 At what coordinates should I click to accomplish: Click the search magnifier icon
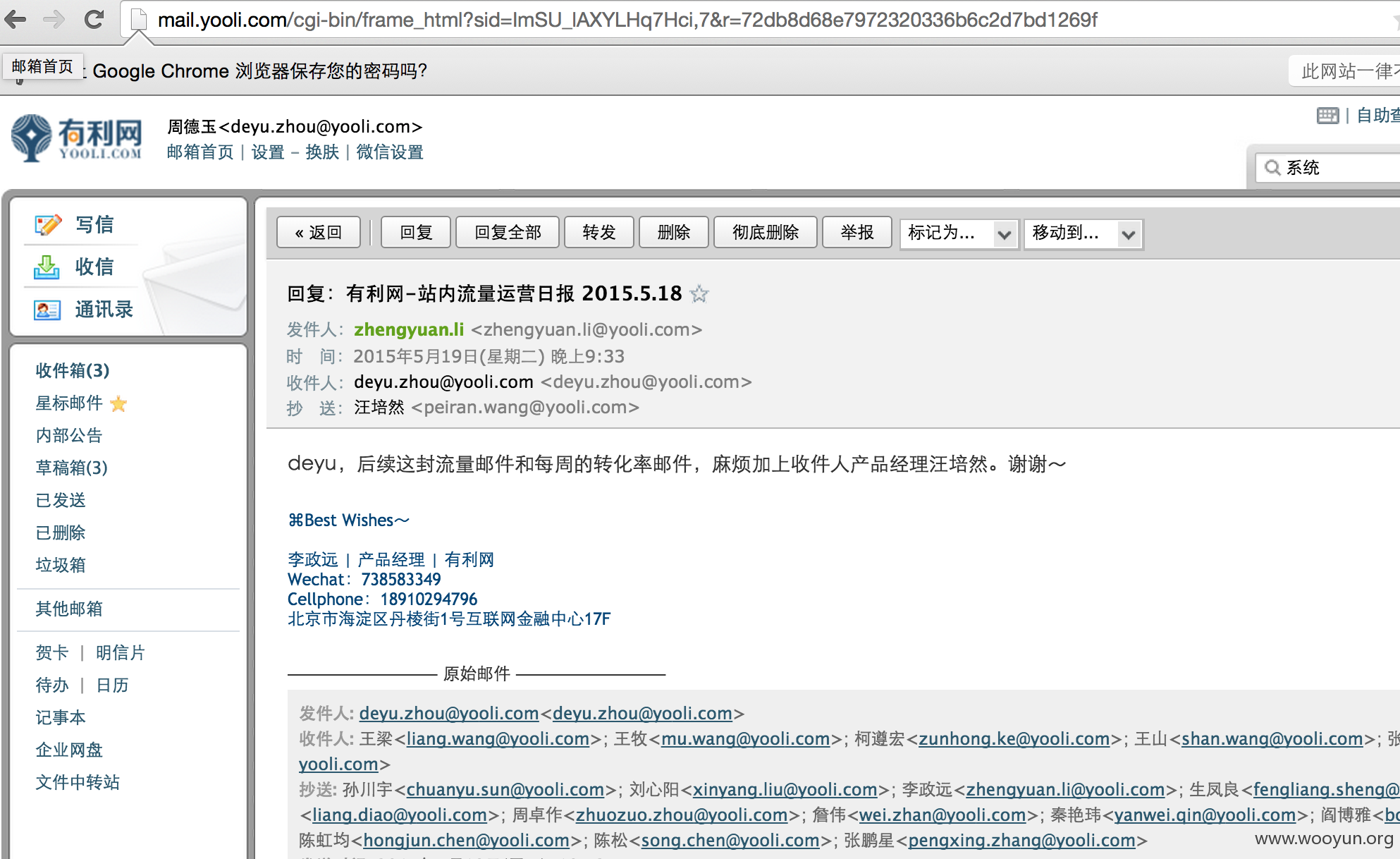click(x=1272, y=168)
